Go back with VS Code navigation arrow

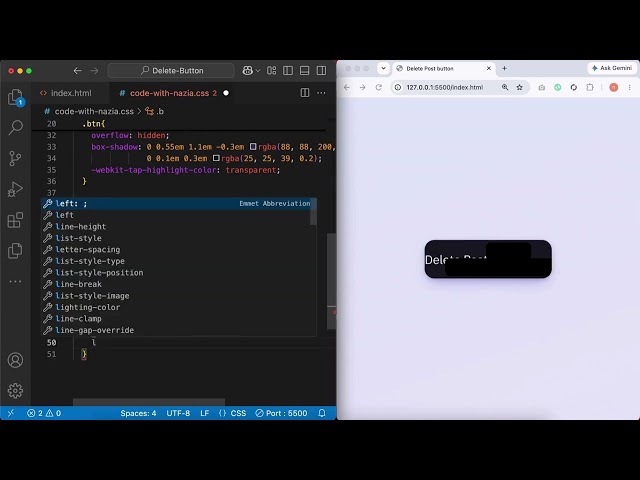pos(78,71)
